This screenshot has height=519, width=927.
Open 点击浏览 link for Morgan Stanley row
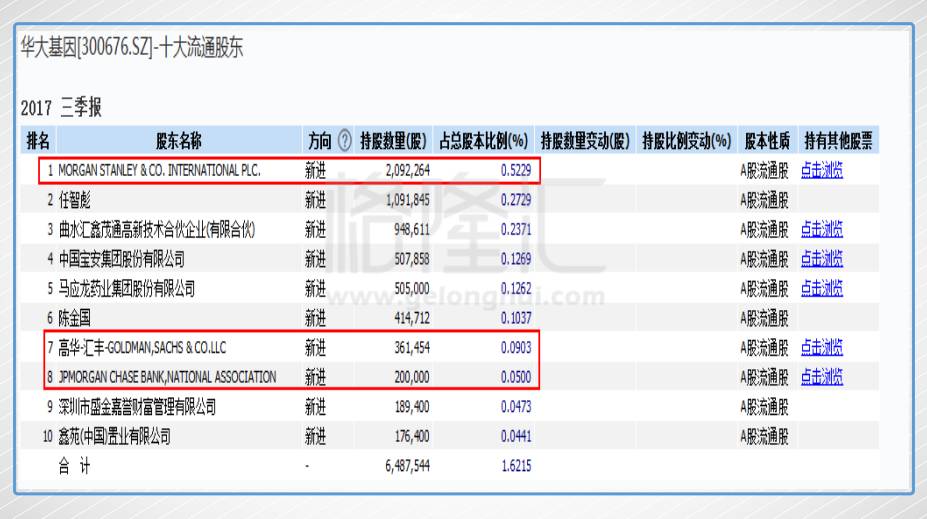[x=821, y=171]
